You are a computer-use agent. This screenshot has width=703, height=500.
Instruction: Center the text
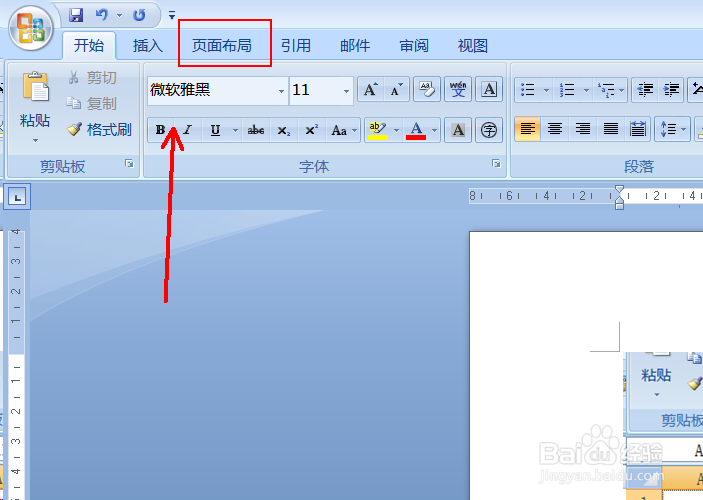point(555,129)
